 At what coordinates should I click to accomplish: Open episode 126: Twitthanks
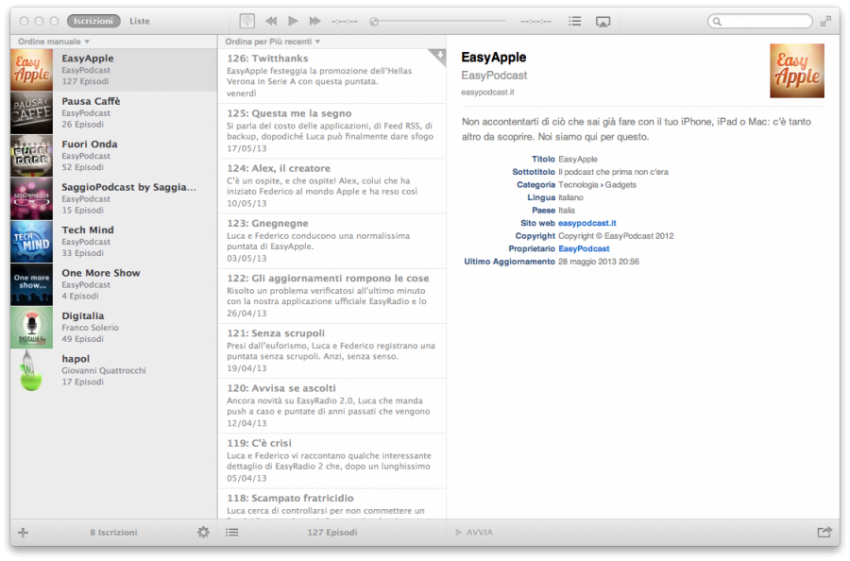(x=332, y=75)
